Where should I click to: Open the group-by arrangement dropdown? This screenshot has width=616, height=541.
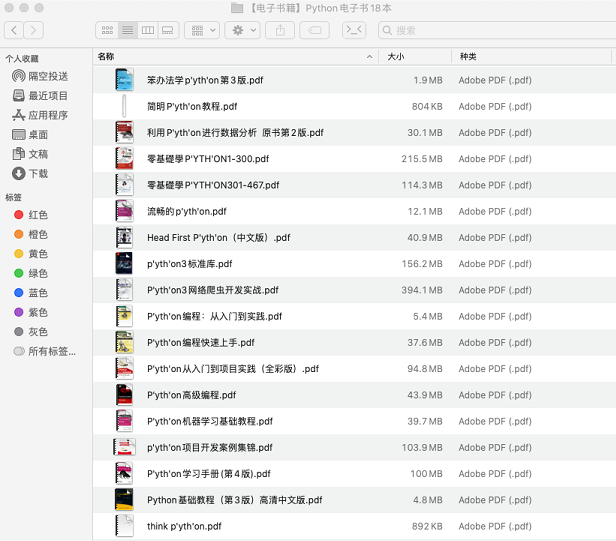click(x=202, y=30)
